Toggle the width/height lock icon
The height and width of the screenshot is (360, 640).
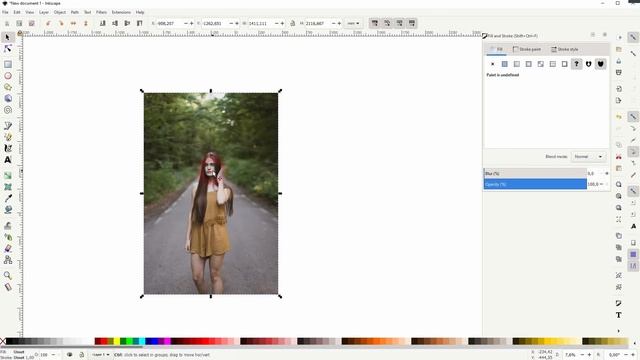click(293, 23)
